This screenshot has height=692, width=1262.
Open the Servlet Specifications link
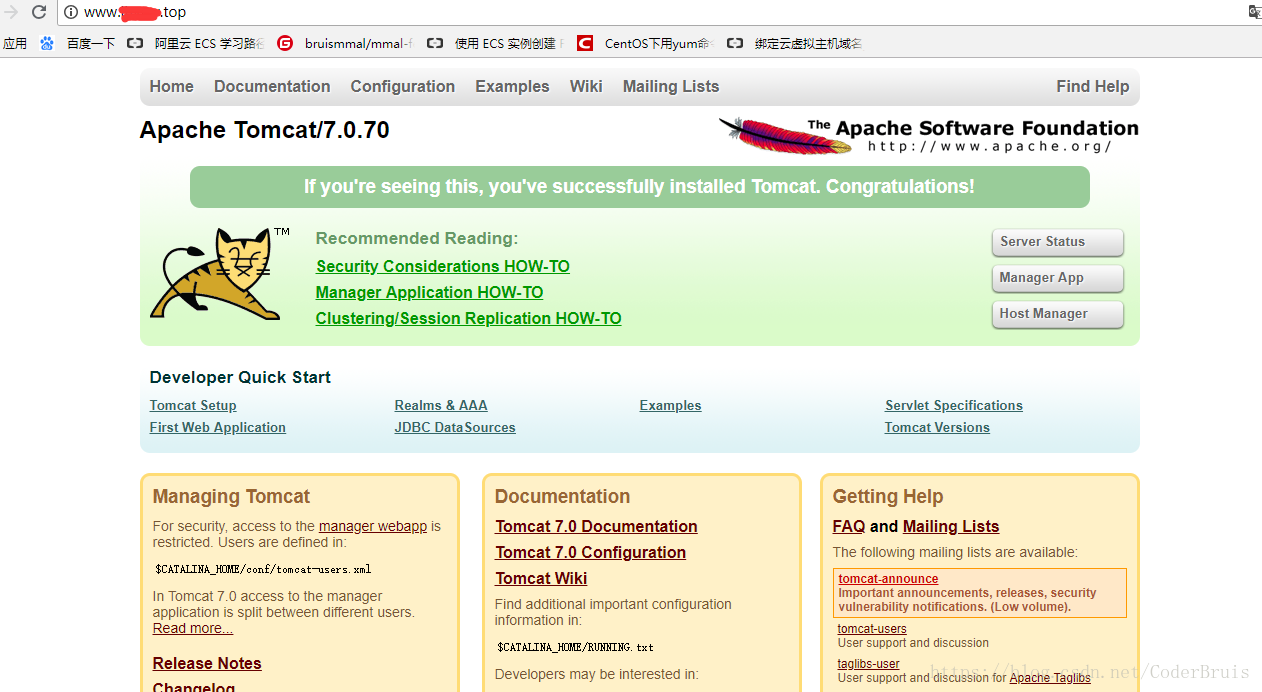(x=954, y=405)
